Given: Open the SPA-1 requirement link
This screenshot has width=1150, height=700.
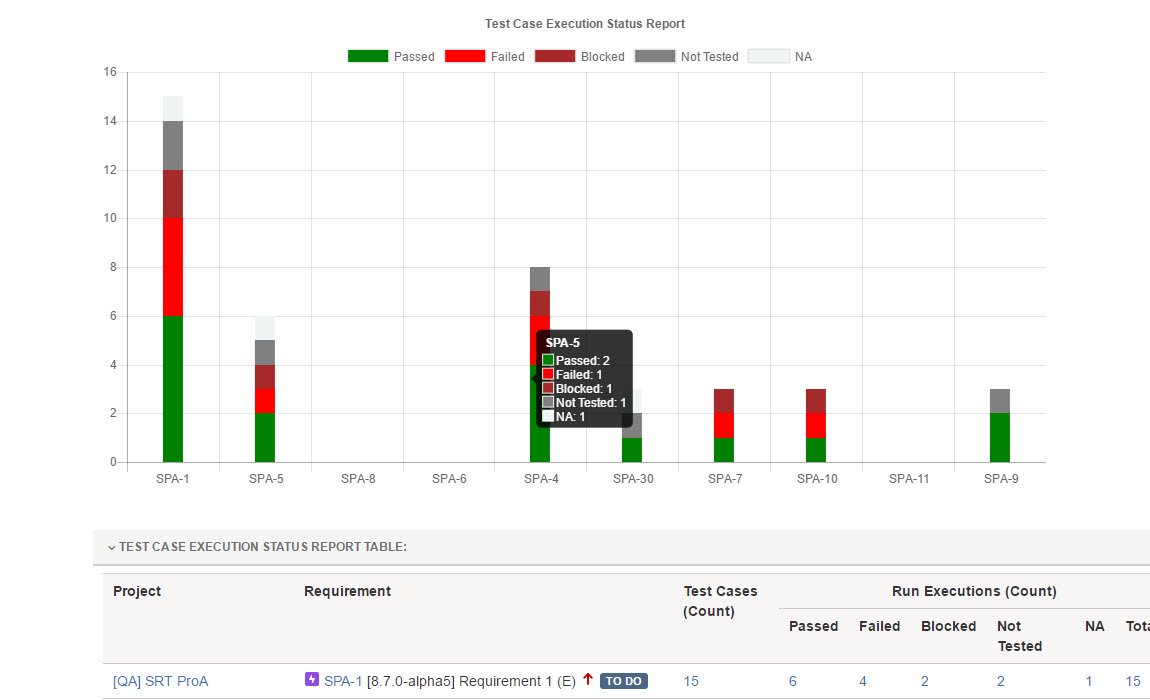Looking at the screenshot, I should (343, 681).
